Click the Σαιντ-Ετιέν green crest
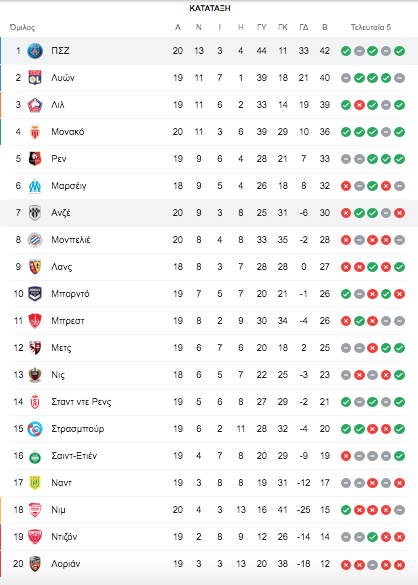The height and width of the screenshot is (585, 418). click(x=35, y=456)
